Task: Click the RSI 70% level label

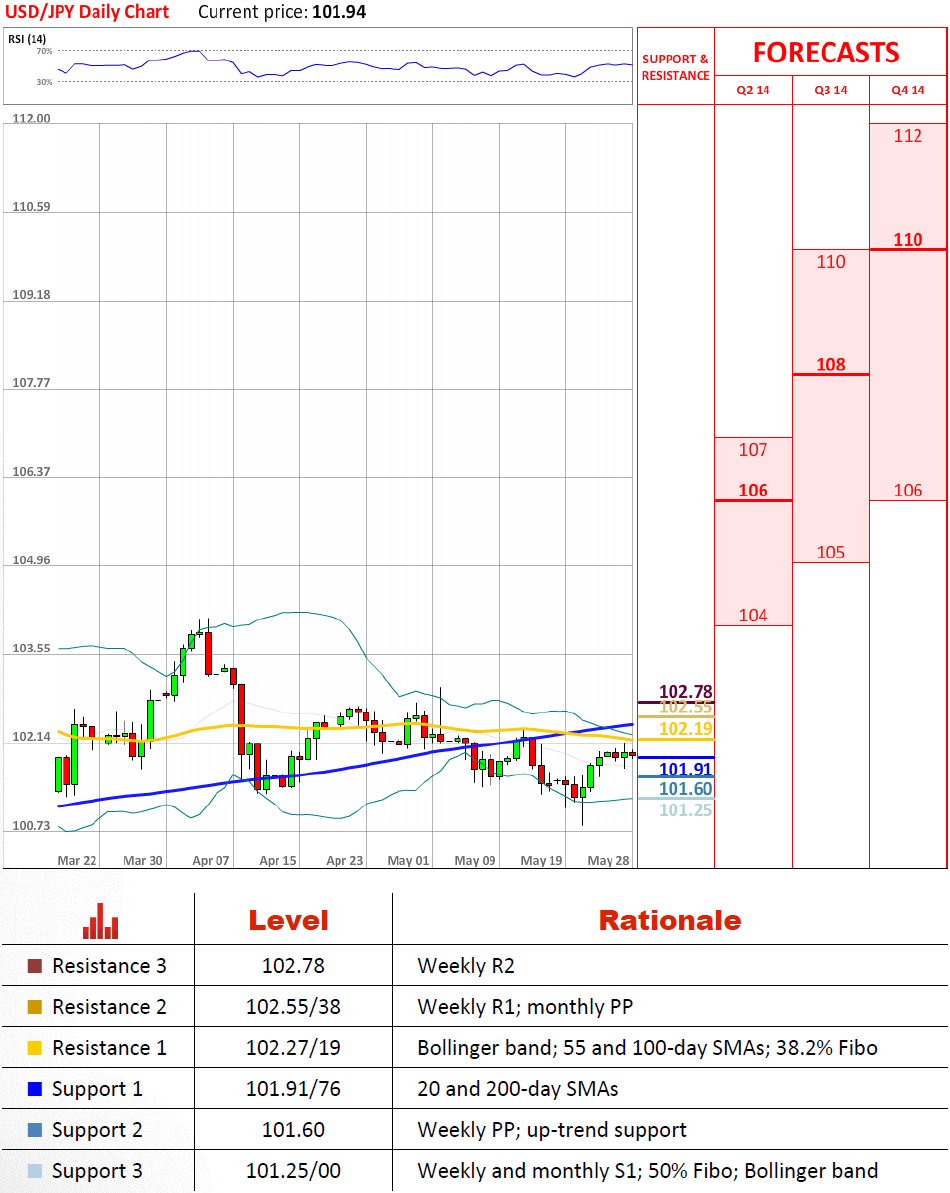Action: (45, 51)
